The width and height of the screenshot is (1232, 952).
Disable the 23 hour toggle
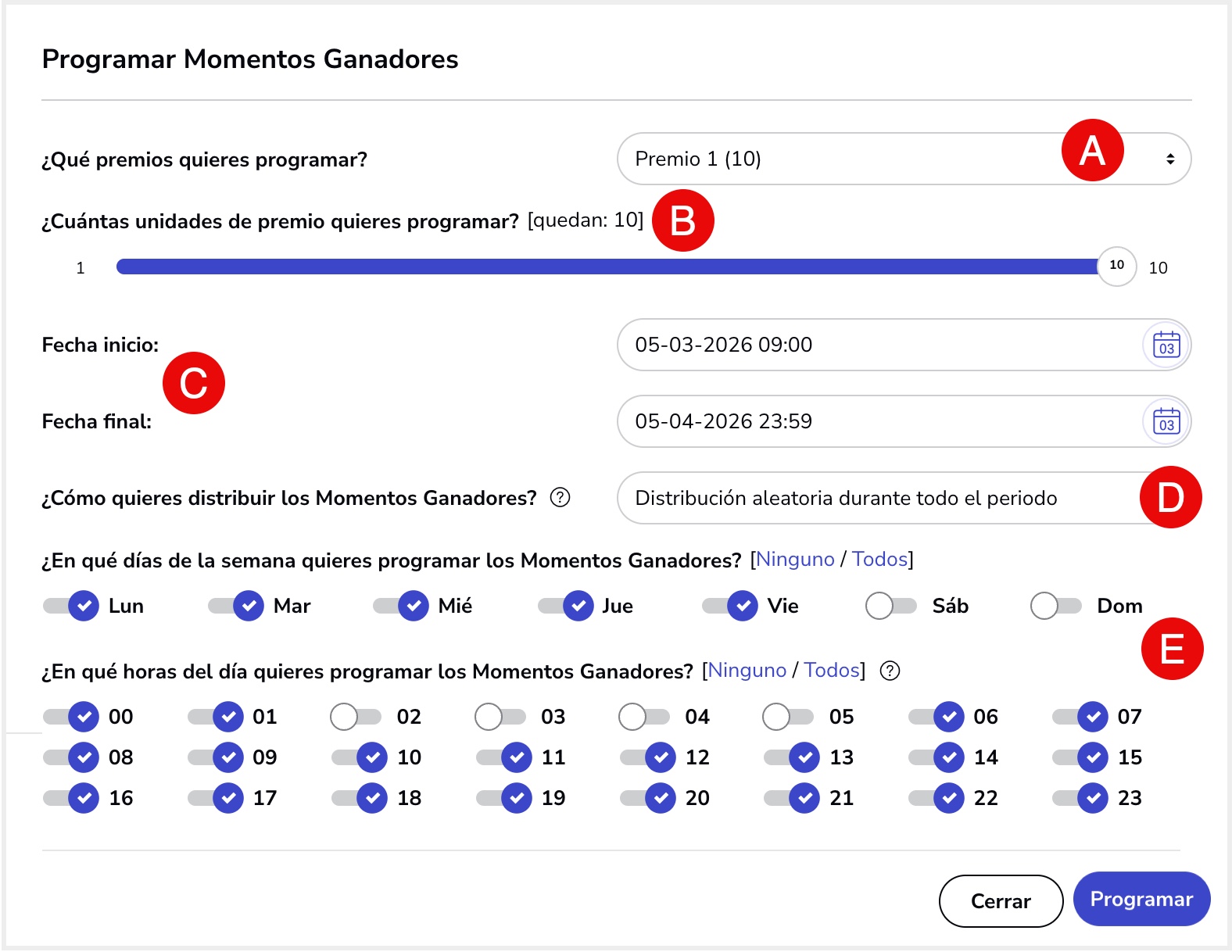pos(1080,798)
